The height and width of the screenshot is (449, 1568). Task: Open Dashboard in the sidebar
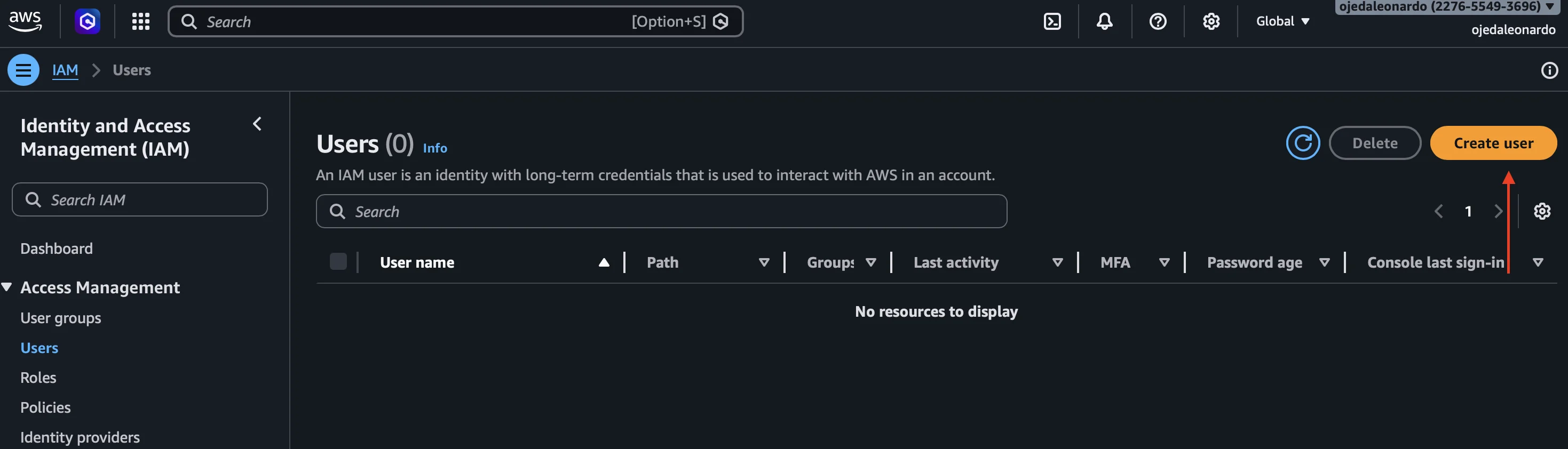57,248
